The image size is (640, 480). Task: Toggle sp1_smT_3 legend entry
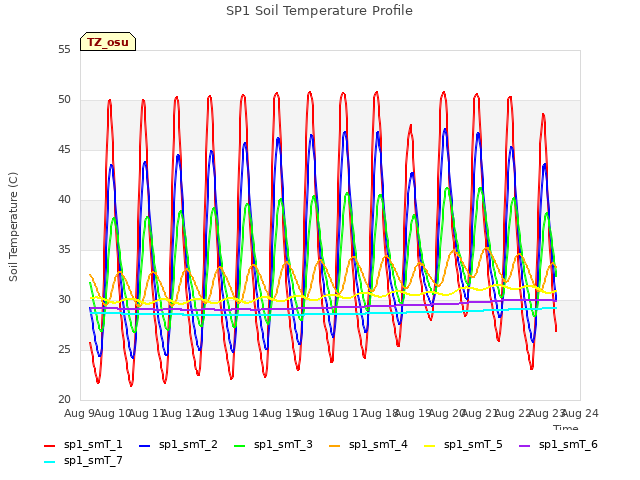pos(273,444)
